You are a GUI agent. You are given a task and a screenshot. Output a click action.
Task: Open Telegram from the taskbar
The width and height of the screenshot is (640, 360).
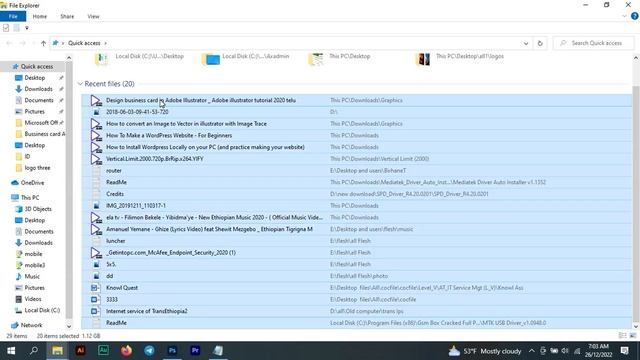149,351
